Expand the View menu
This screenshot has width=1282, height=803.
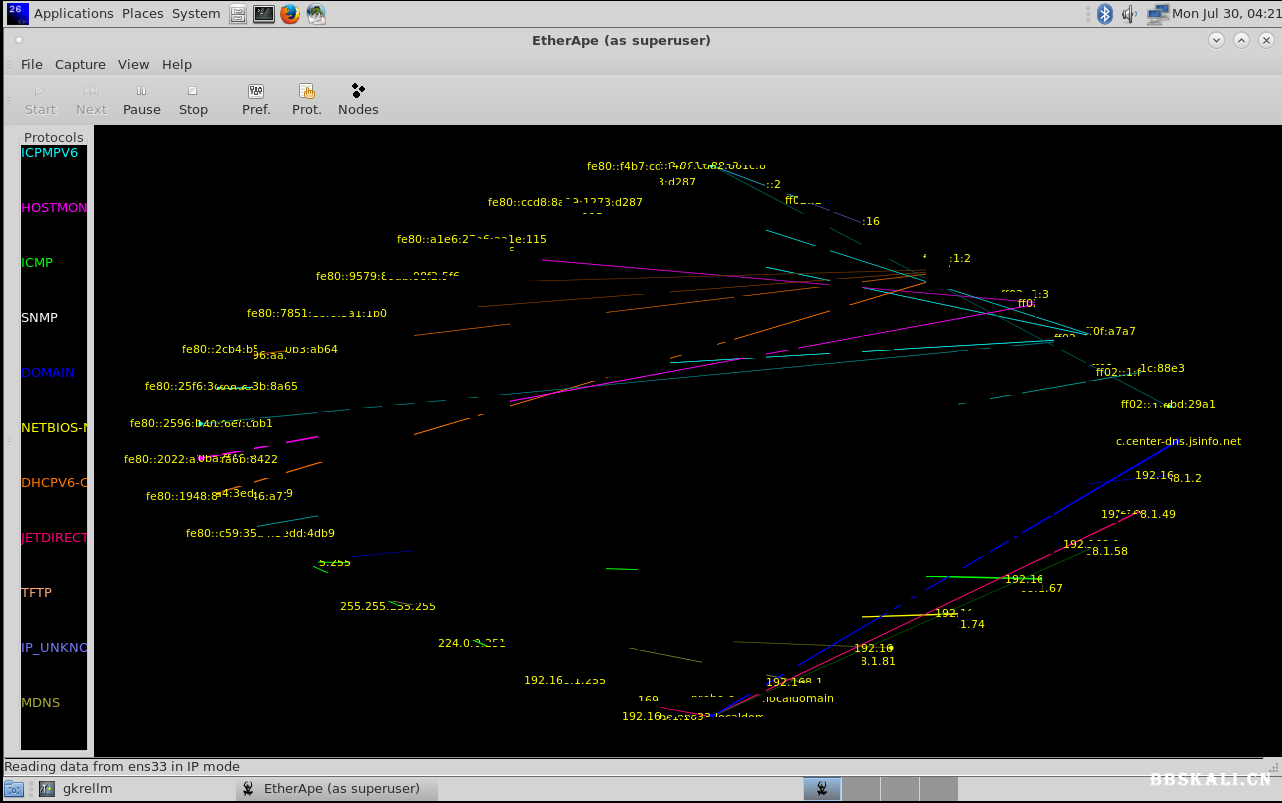tap(133, 64)
